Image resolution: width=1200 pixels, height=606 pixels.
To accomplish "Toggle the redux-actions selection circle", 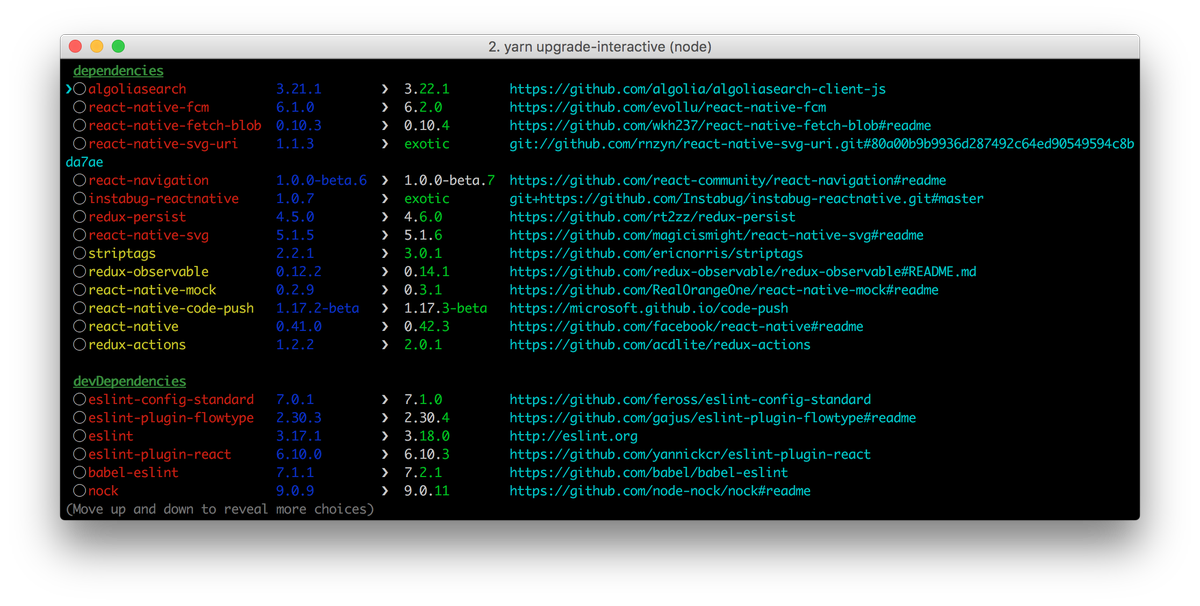I will point(80,345).
